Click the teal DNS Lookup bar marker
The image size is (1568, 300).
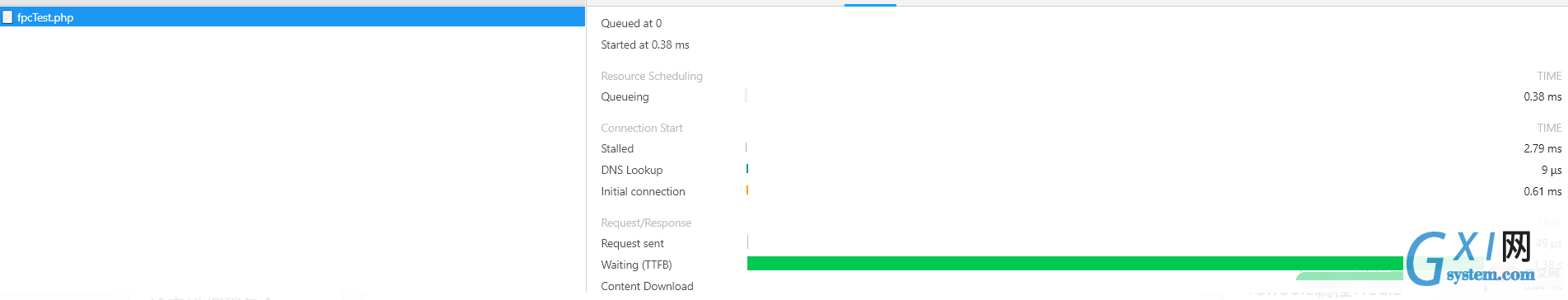coord(747,169)
